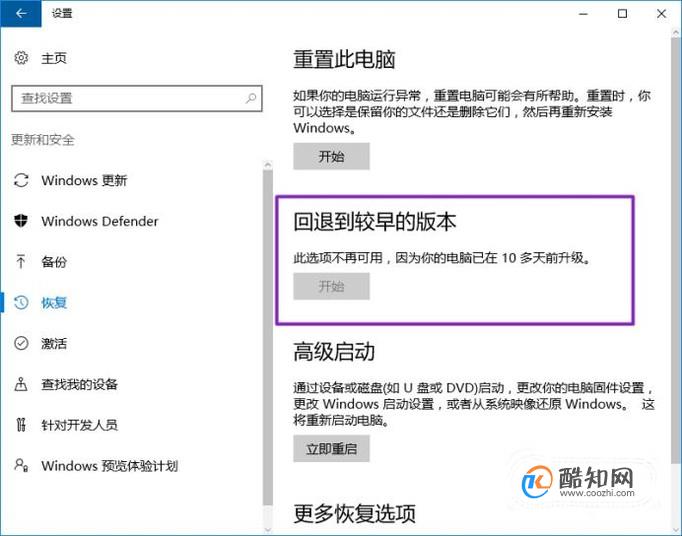Click the search magnifier icon
The width and height of the screenshot is (682, 536).
[251, 98]
